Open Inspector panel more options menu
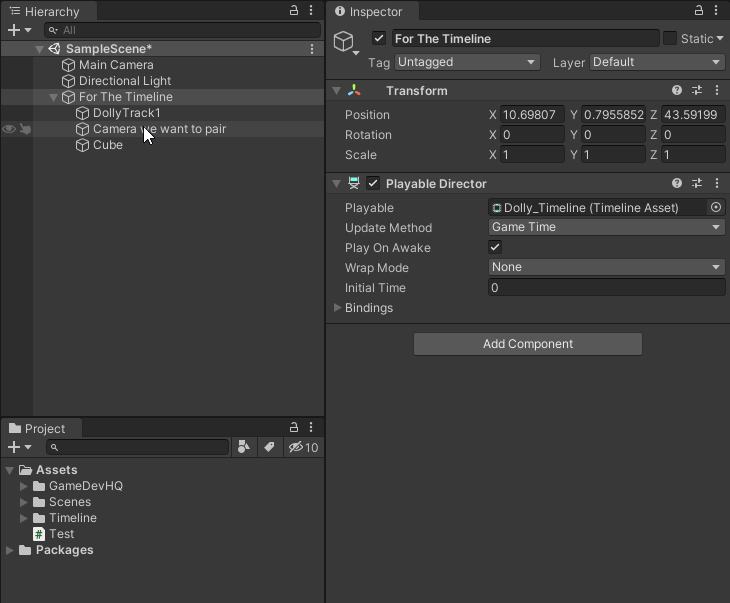The image size is (730, 603). pos(716,10)
